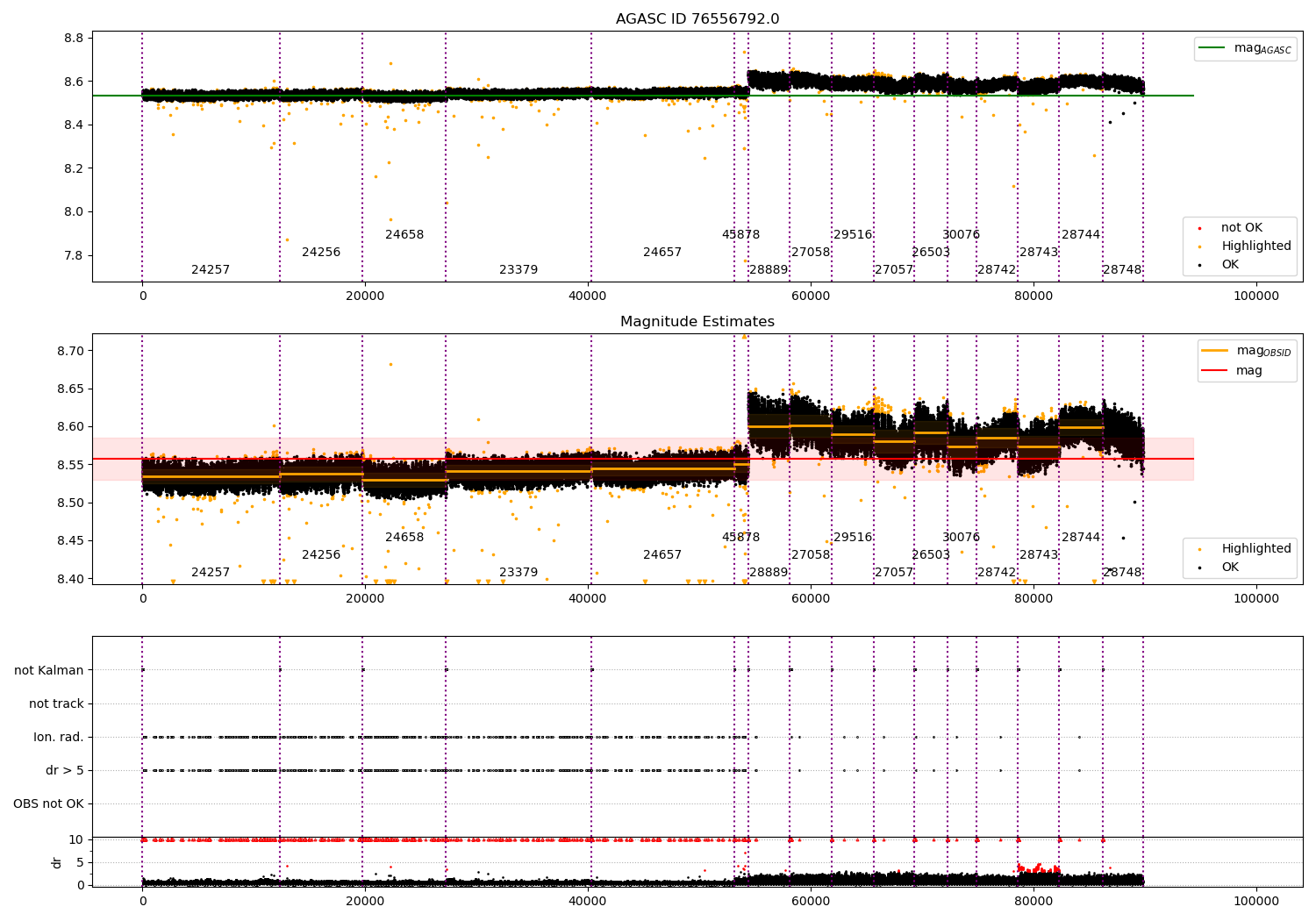Click the rotated 'dr' axis label

pyautogui.click(x=57, y=862)
